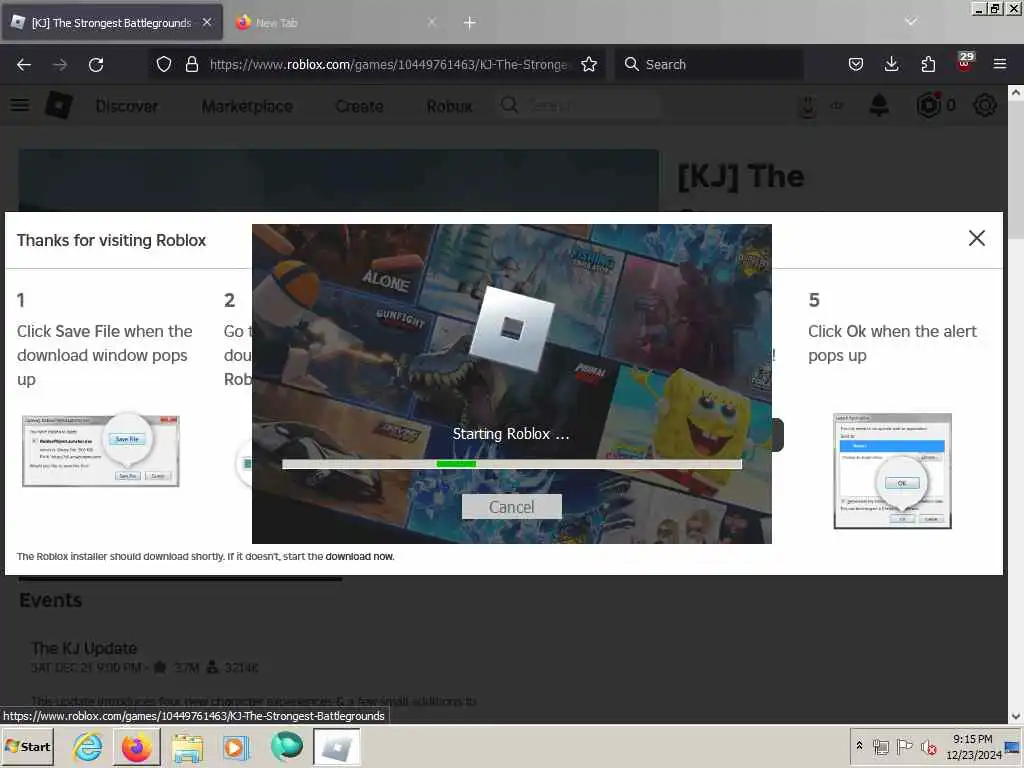Screen dimensions: 1024x768
Task: Open the taskbar clock showing 9:15 PM
Action: click(x=973, y=746)
